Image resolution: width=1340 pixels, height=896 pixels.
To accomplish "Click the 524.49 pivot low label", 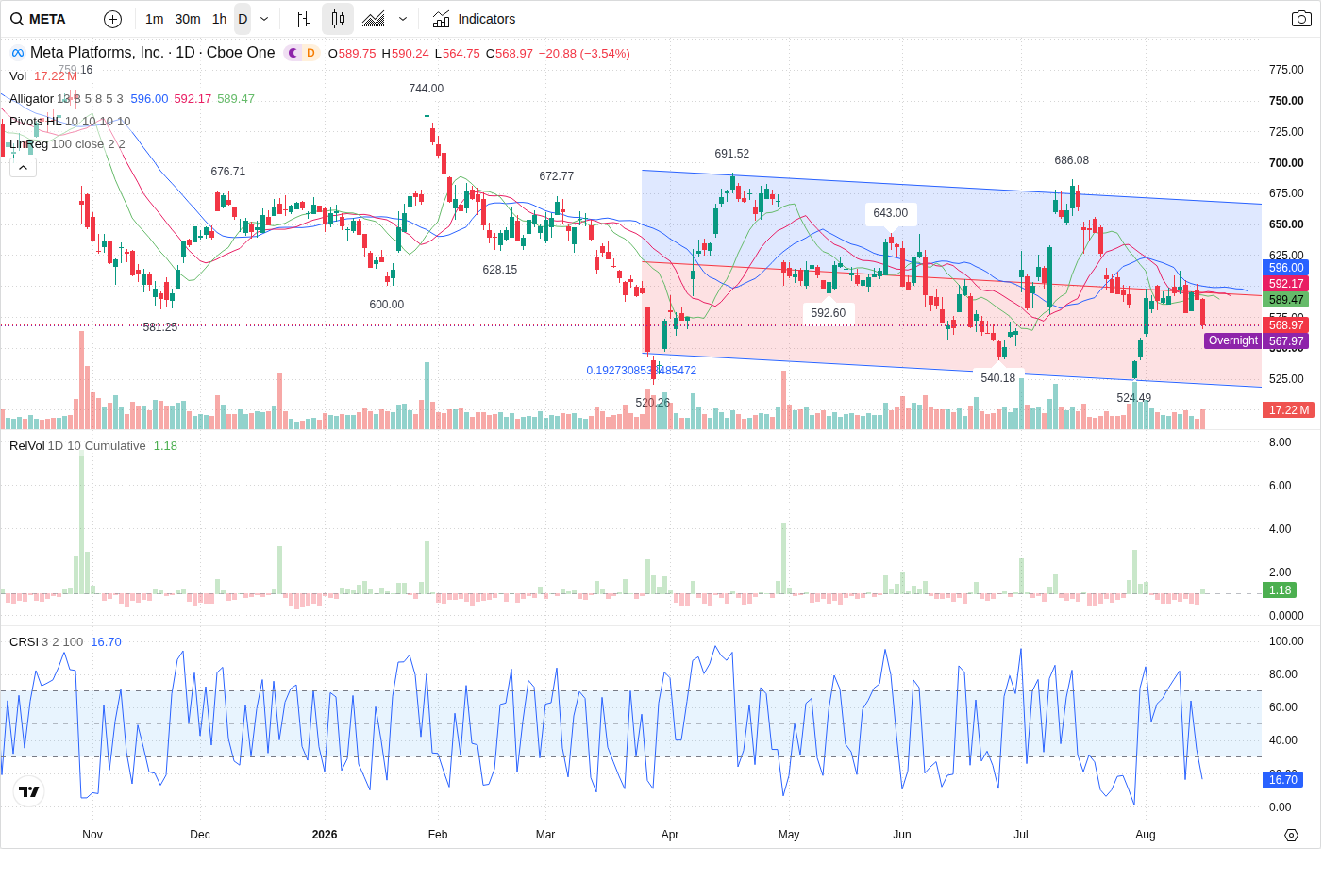I will [1134, 398].
